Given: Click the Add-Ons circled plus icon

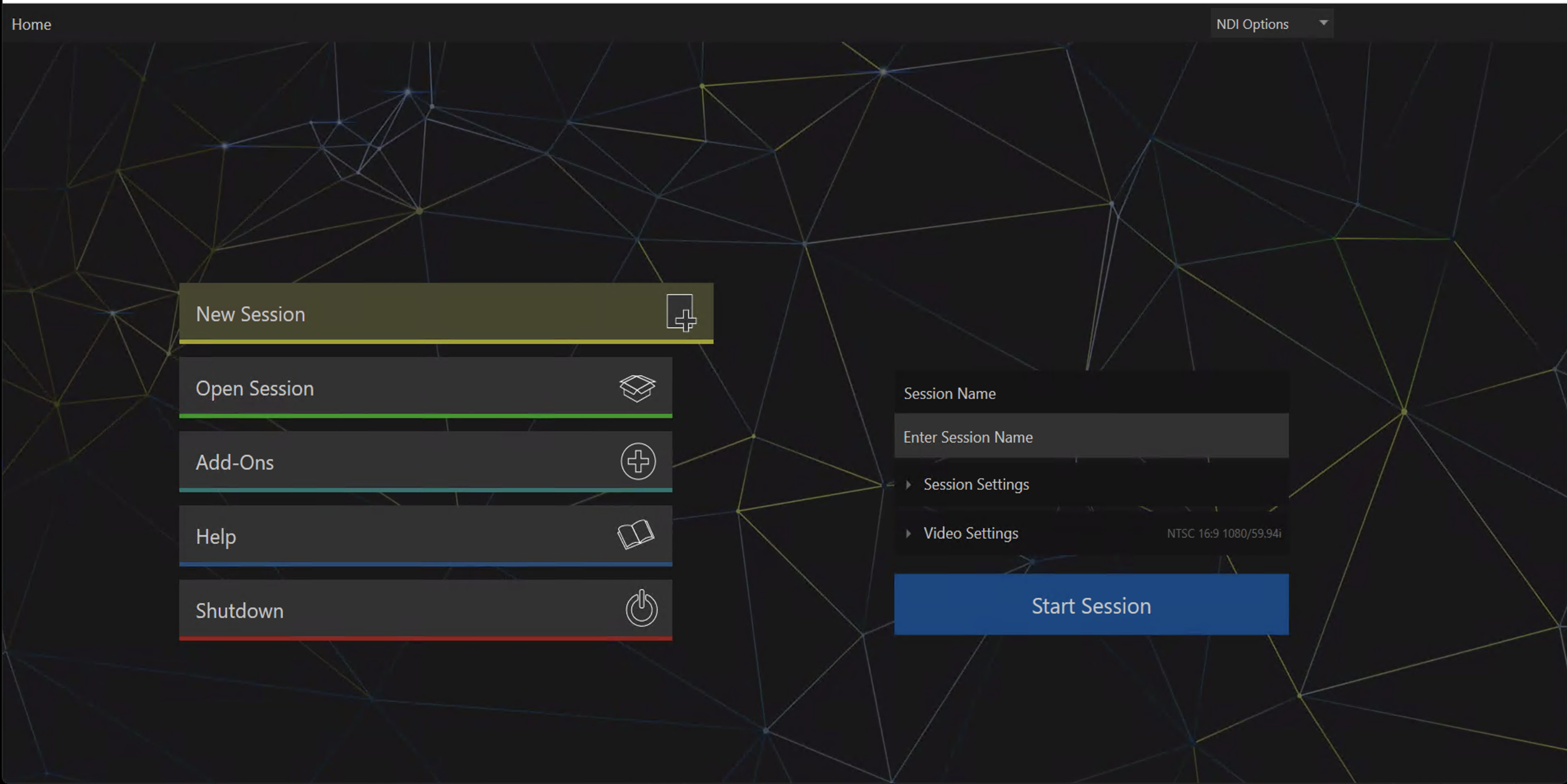Looking at the screenshot, I should 637,461.
